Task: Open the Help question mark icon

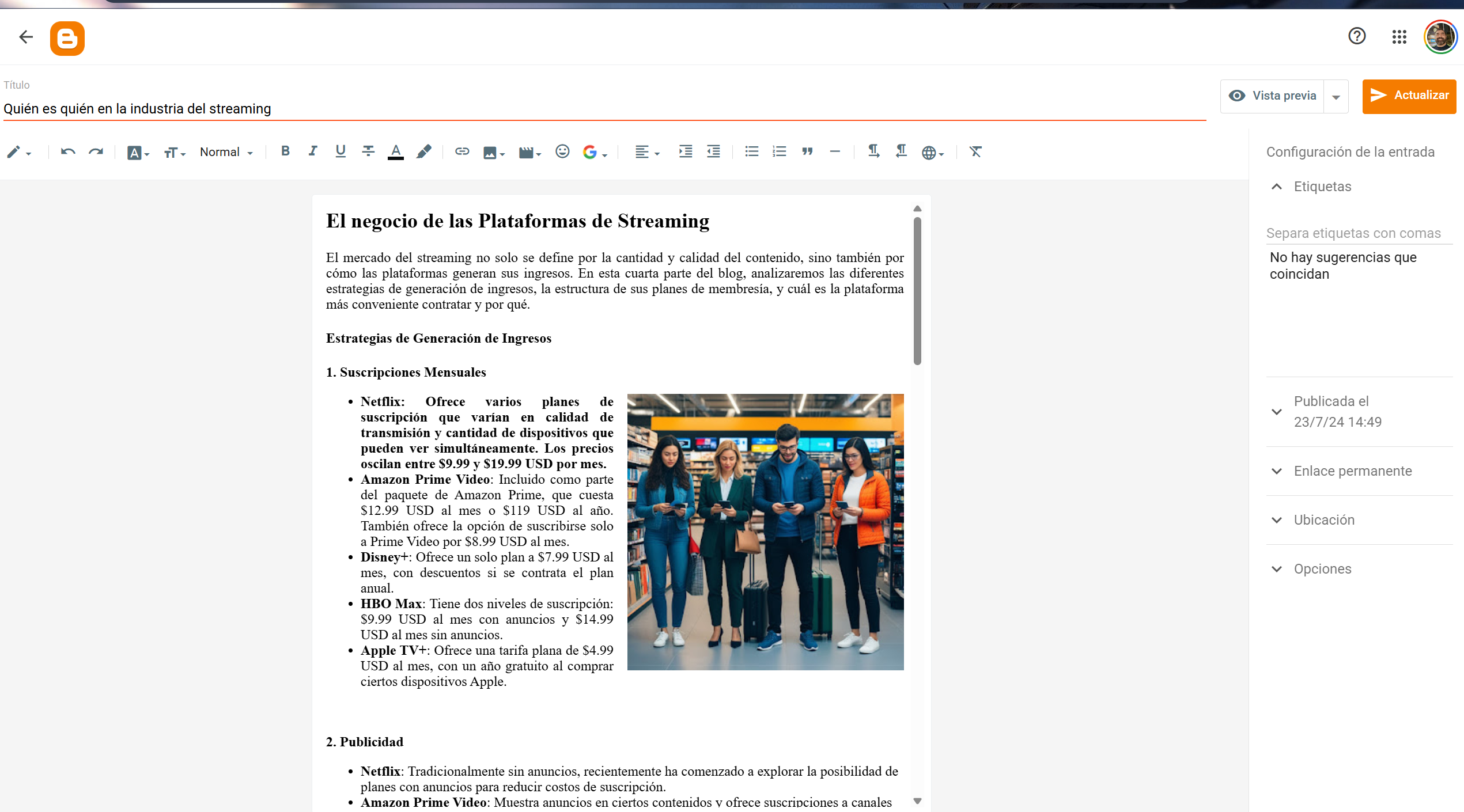Action: (1357, 36)
